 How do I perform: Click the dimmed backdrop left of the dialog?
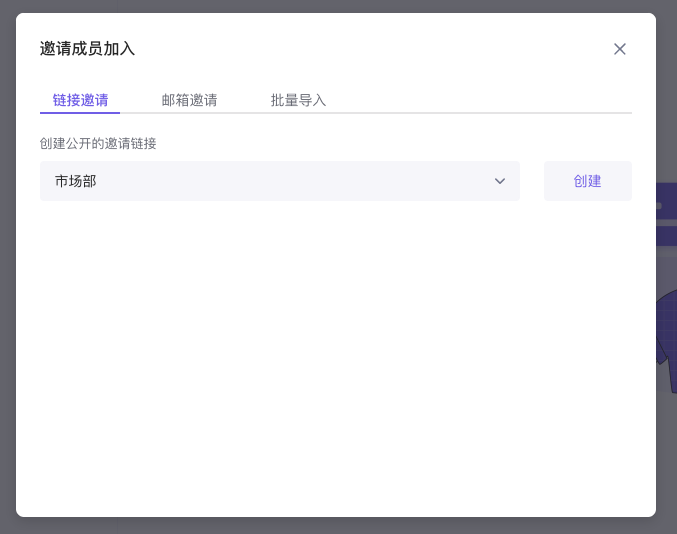7,270
